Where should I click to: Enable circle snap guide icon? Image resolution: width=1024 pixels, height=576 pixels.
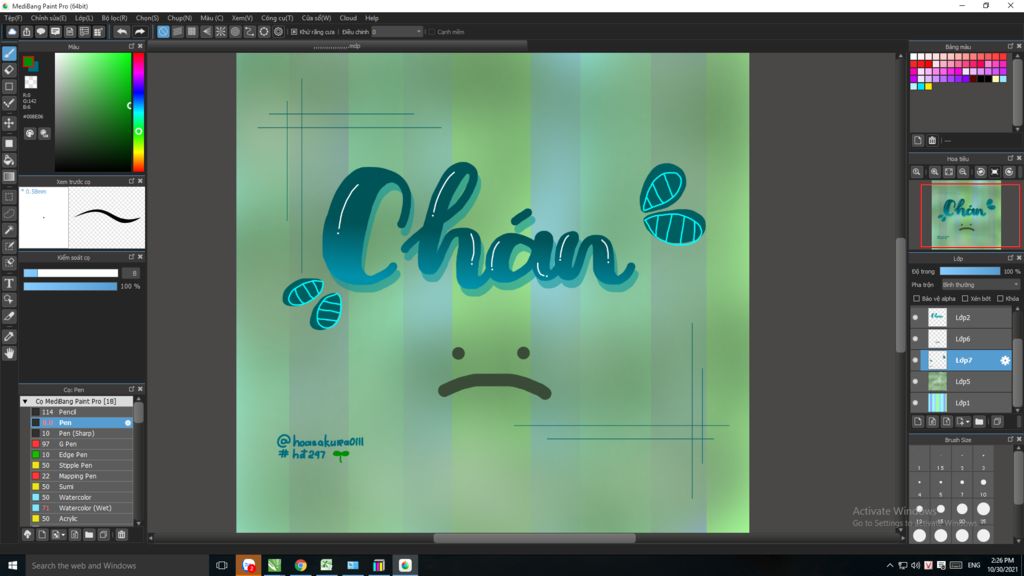coord(235,31)
